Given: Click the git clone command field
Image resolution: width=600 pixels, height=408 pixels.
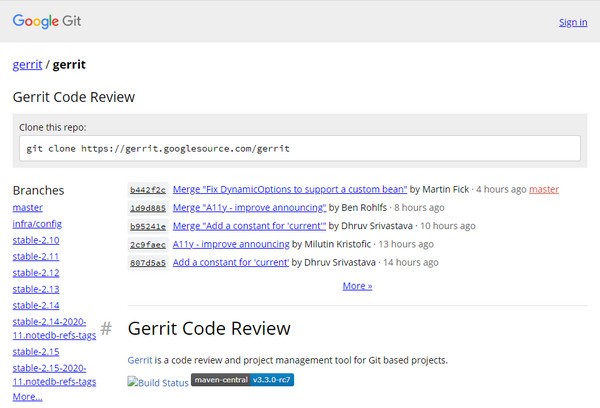Looking at the screenshot, I should (300, 148).
